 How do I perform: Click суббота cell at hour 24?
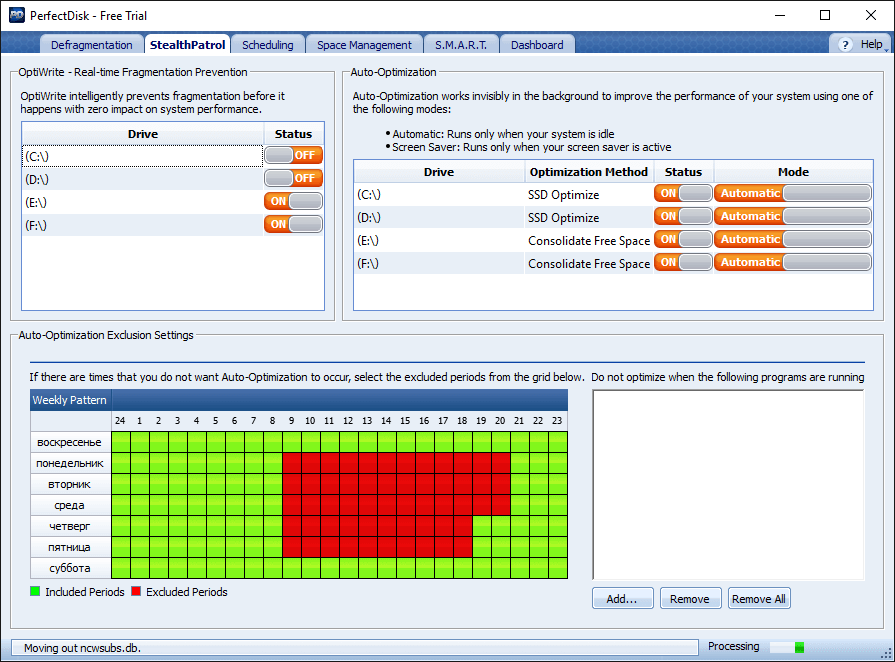tap(121, 568)
